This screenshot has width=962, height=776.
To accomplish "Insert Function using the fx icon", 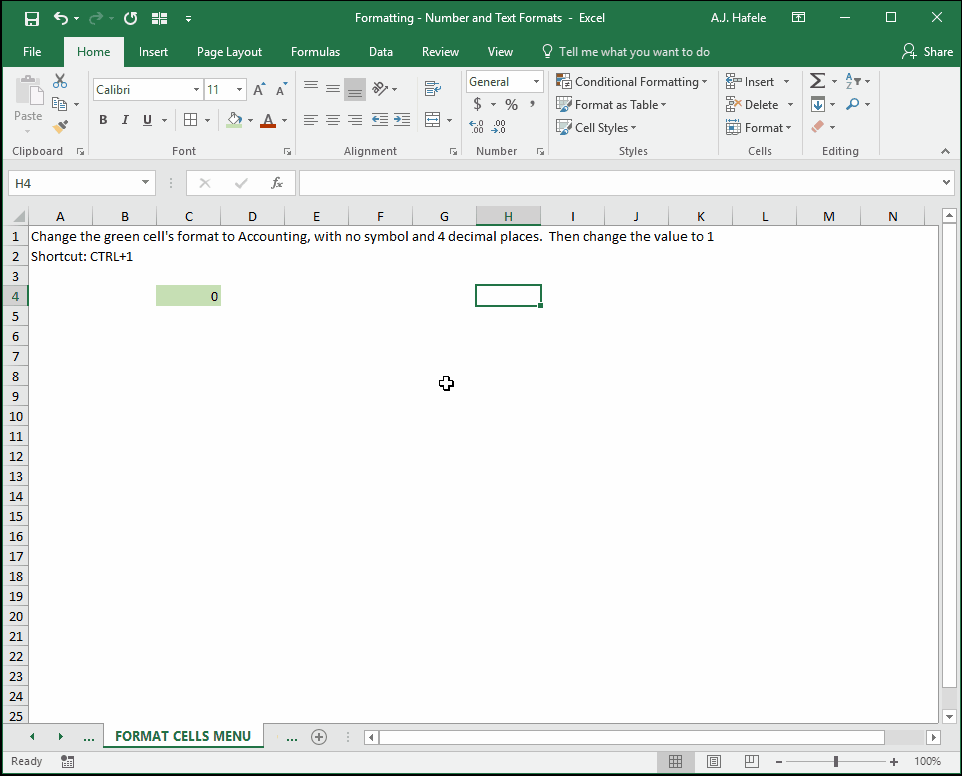I will point(277,183).
